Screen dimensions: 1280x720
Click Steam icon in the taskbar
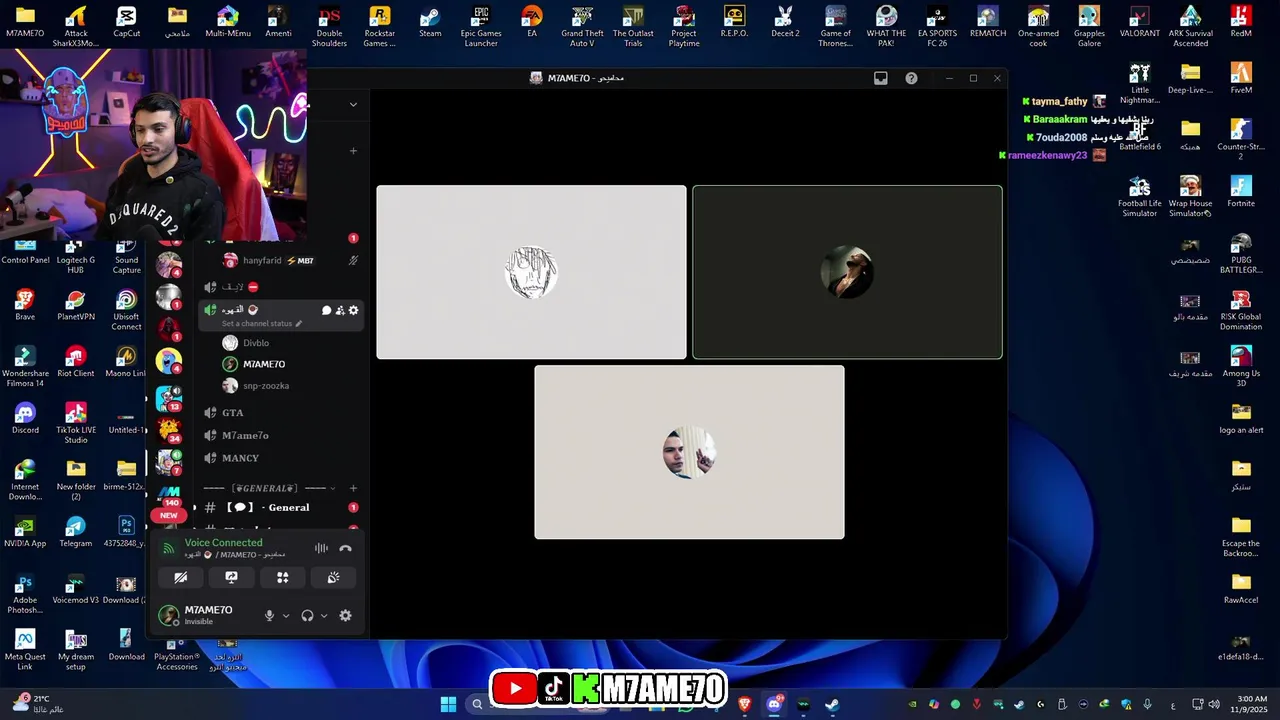(x=831, y=704)
